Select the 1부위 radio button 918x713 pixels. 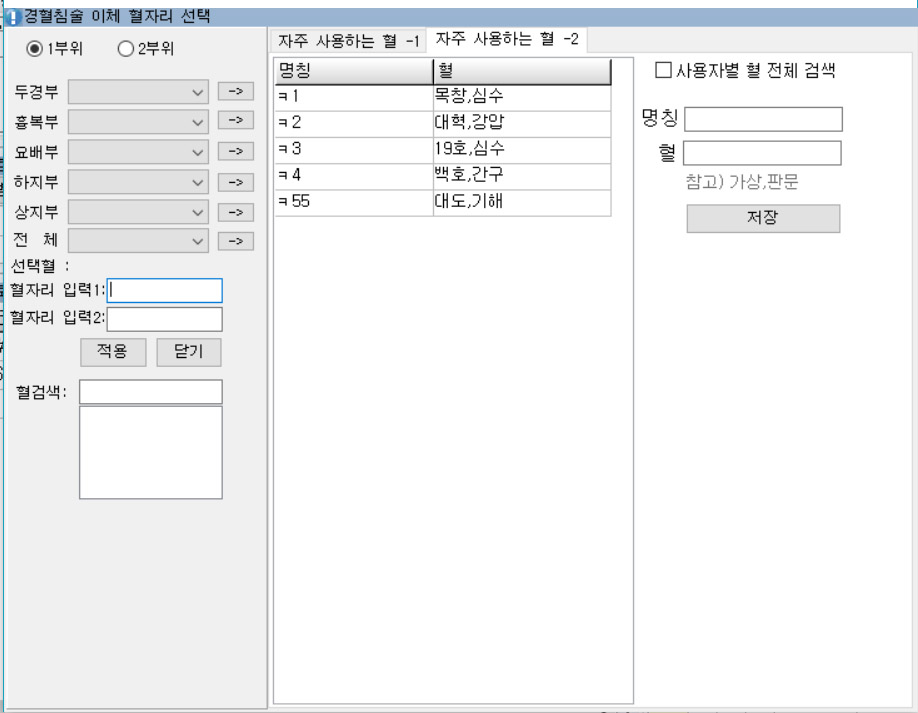(35, 49)
